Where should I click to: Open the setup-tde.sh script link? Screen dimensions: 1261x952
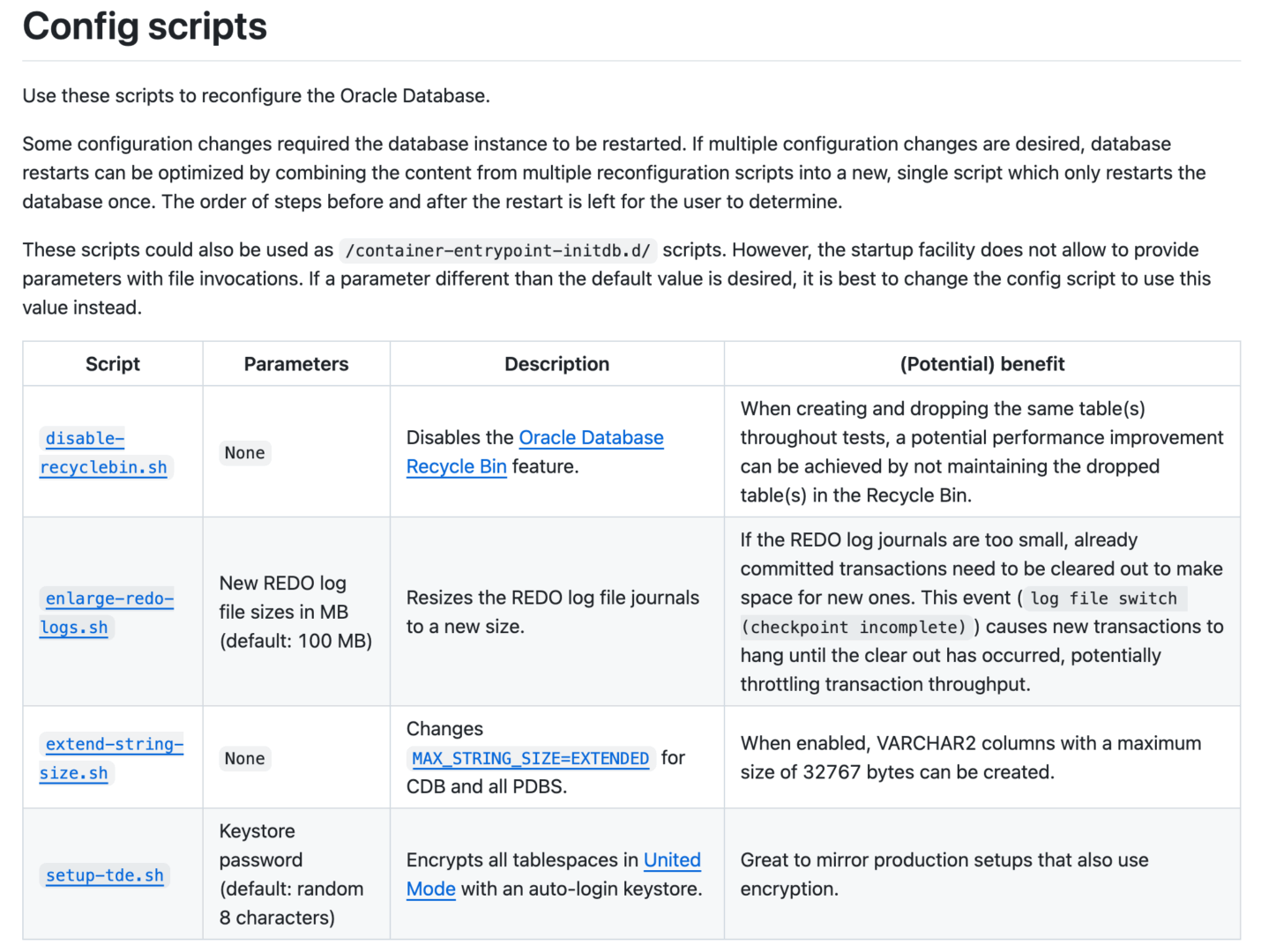(105, 875)
